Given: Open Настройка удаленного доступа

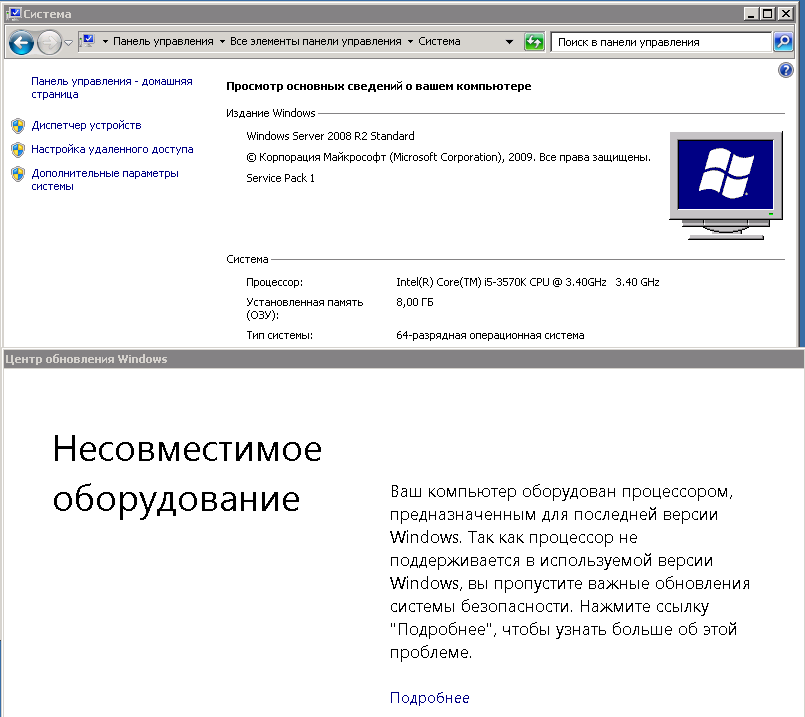Looking at the screenshot, I should (112, 149).
